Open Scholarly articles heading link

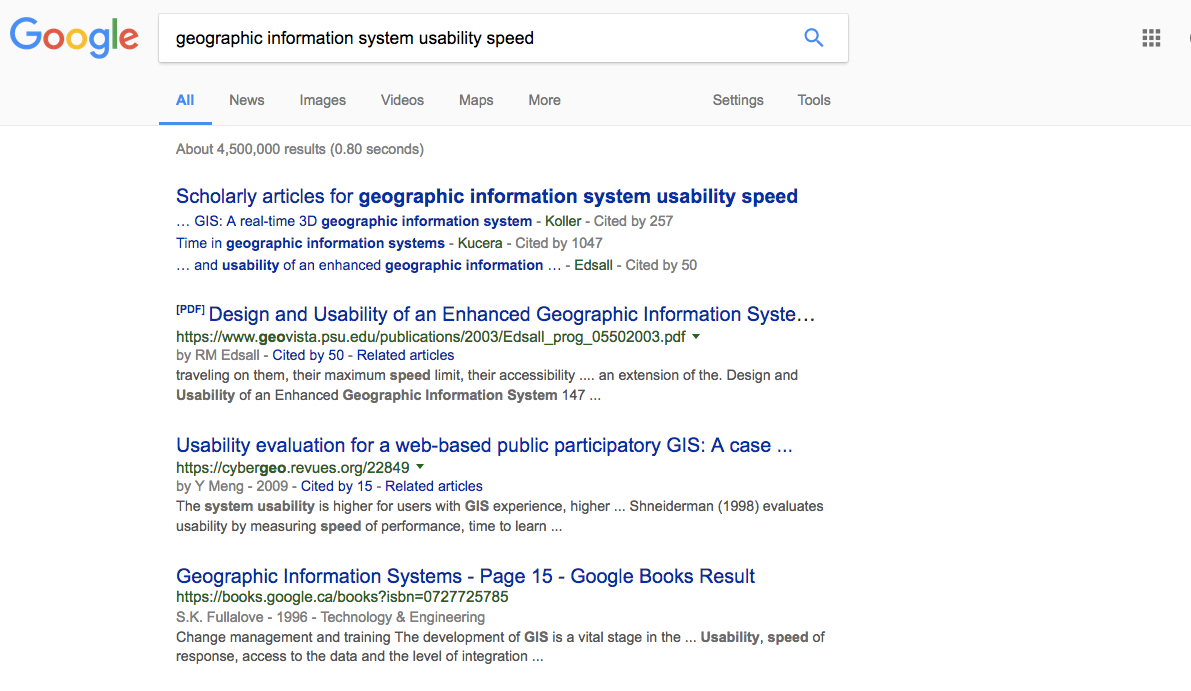coord(487,196)
